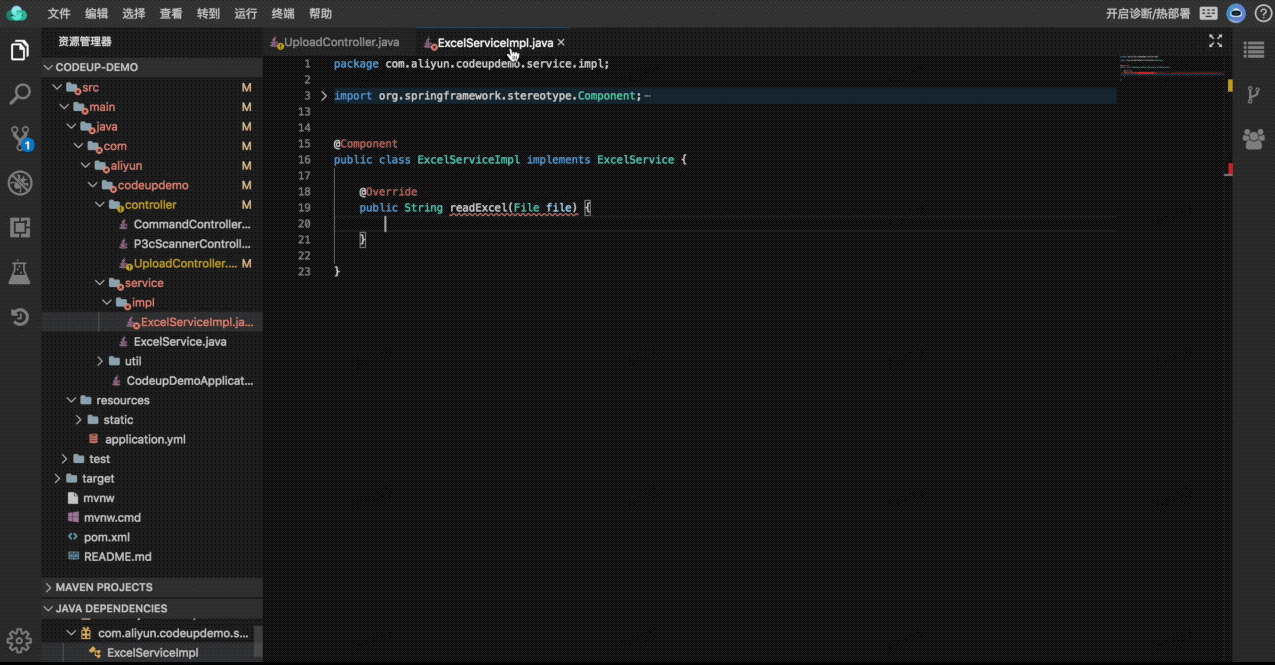Click the pom.xml file icon

[x=73, y=537]
